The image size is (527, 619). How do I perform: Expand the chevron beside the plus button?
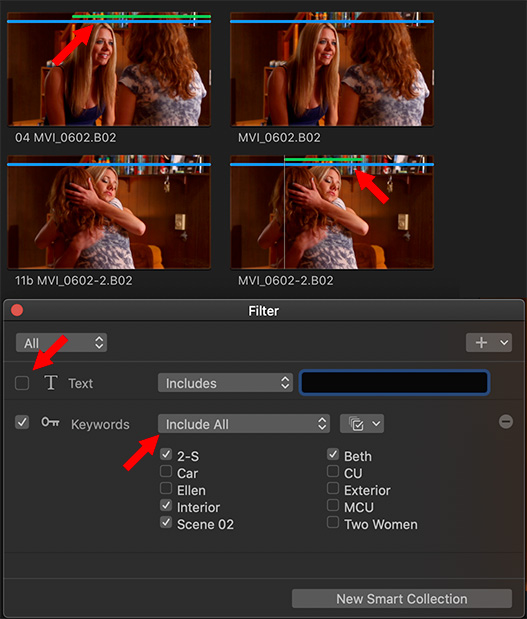coord(504,342)
